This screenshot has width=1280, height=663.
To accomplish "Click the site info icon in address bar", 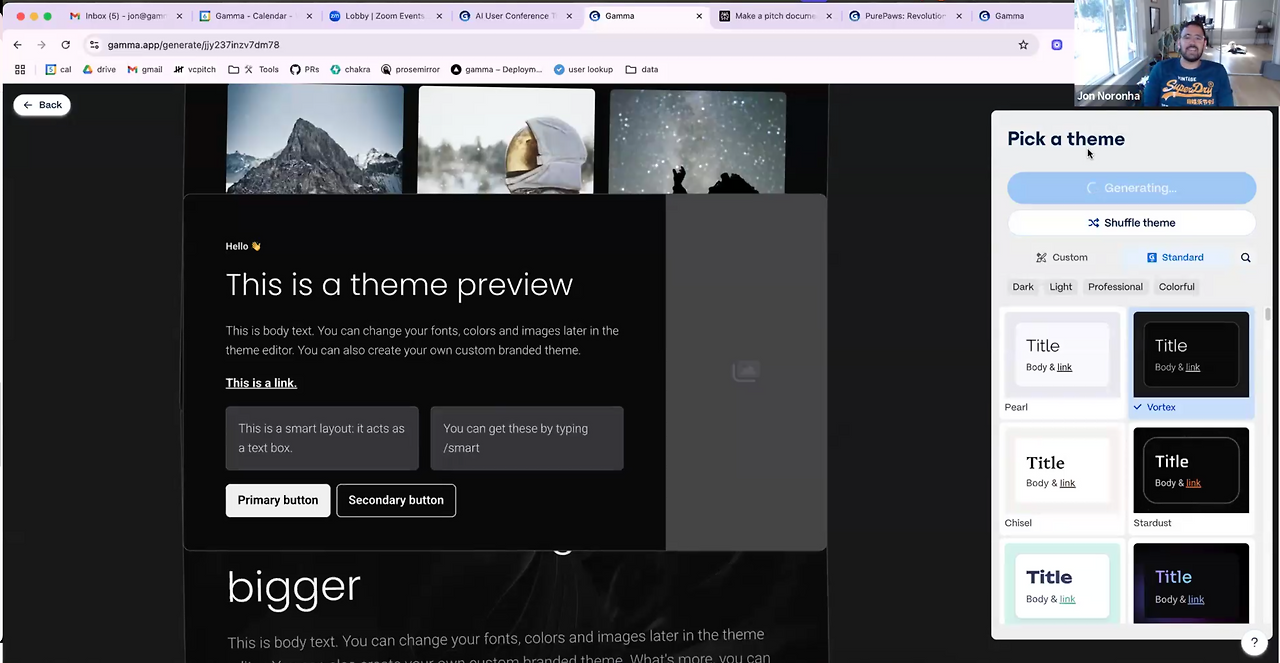I will pyautogui.click(x=94, y=45).
